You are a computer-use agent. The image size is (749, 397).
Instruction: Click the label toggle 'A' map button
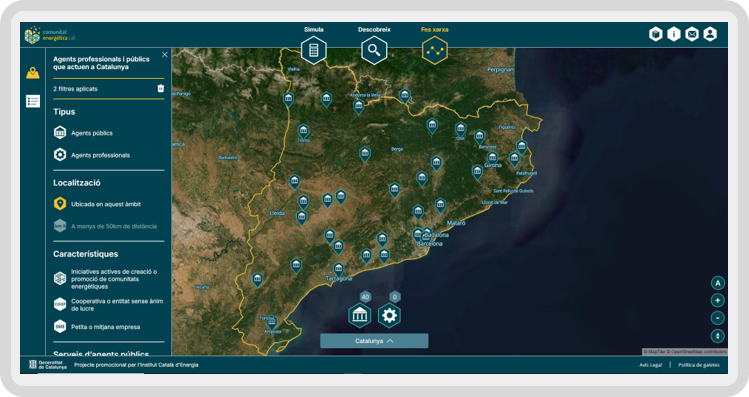click(x=717, y=283)
